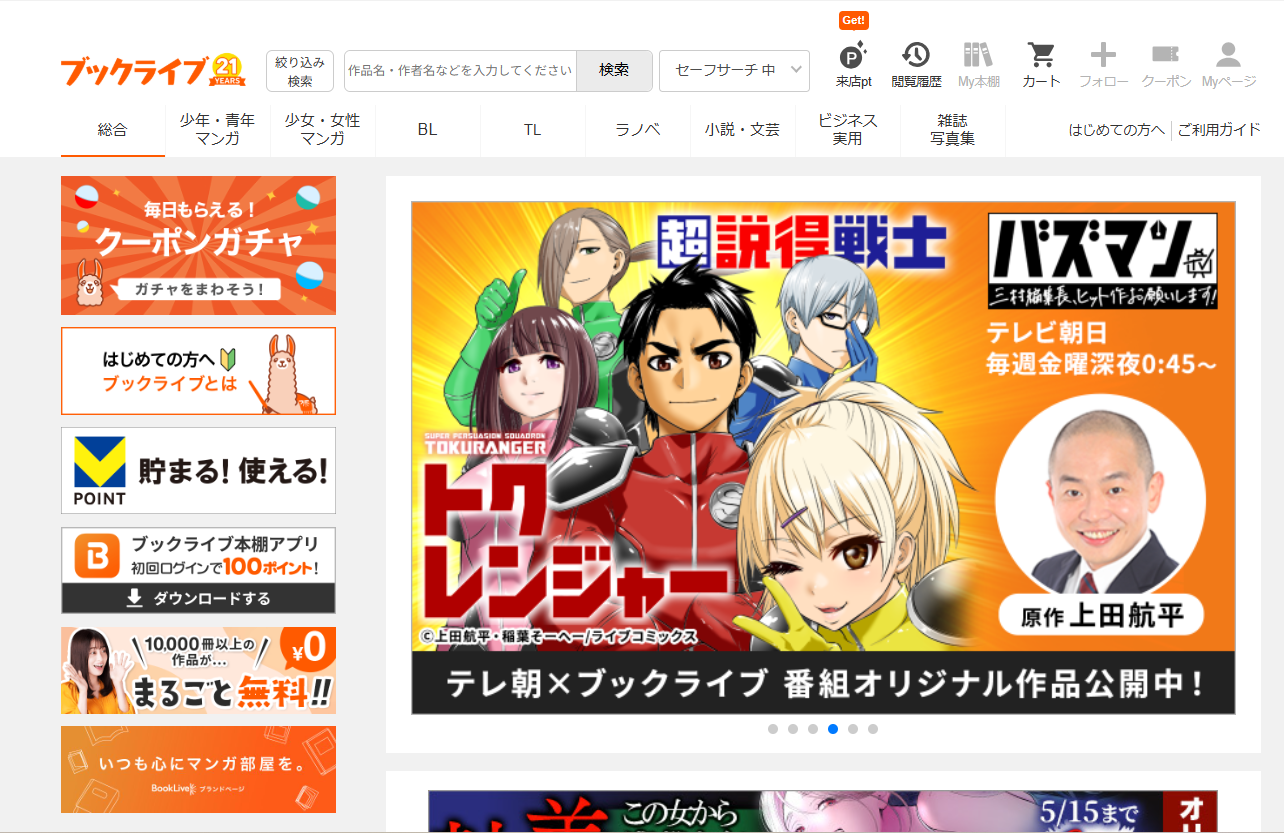Open 閲覧履歴 browsing history icon
1284x833 pixels.
pos(915,66)
